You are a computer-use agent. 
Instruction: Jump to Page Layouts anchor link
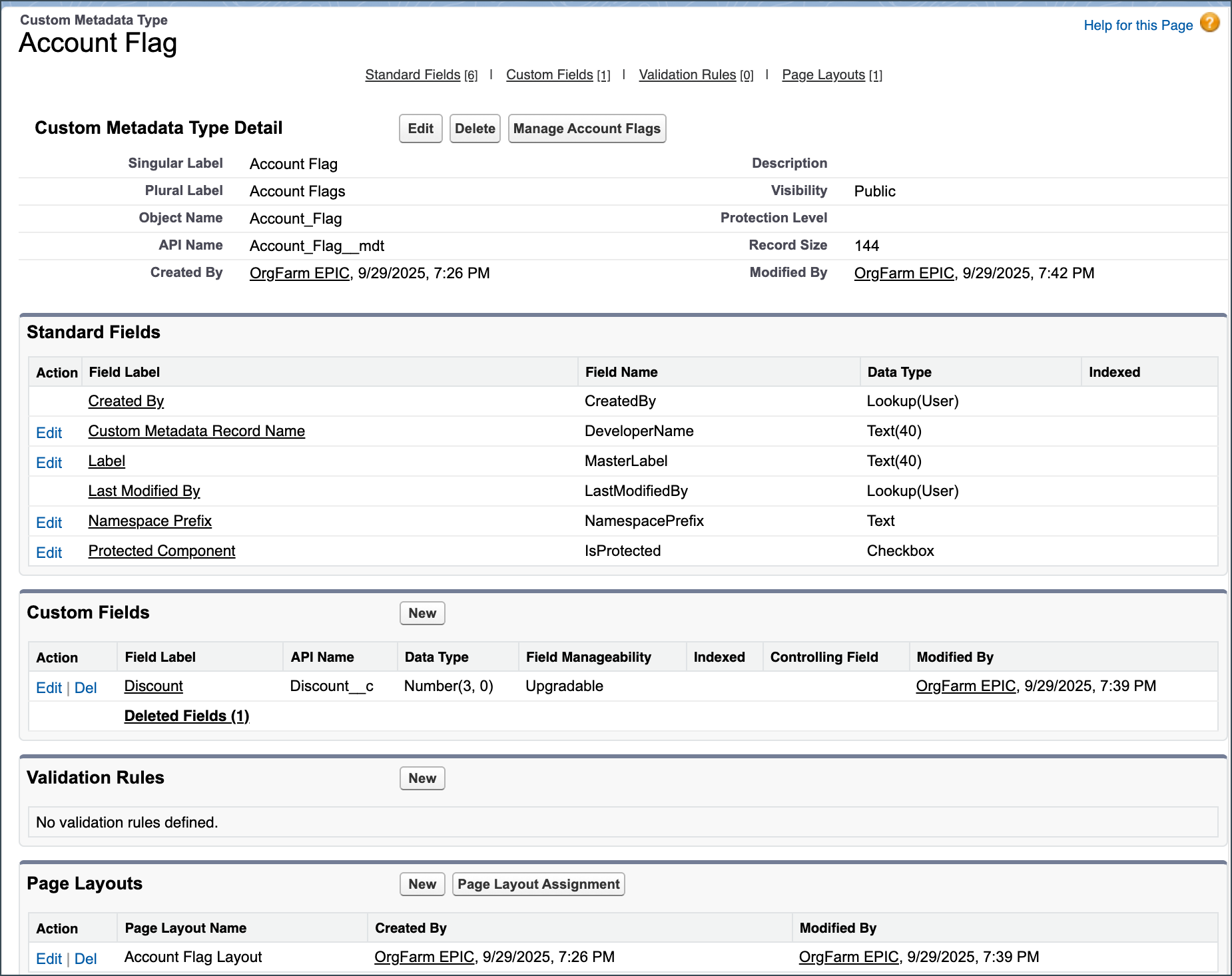(822, 75)
